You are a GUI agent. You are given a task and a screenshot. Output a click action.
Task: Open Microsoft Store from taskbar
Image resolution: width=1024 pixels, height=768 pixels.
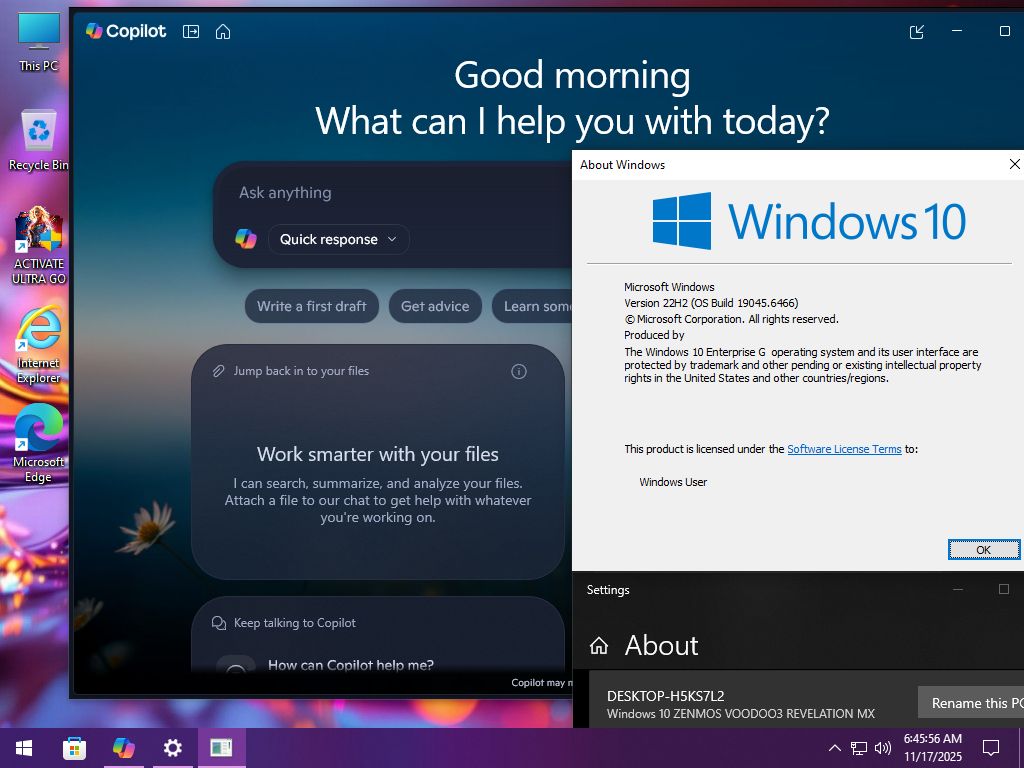click(74, 748)
